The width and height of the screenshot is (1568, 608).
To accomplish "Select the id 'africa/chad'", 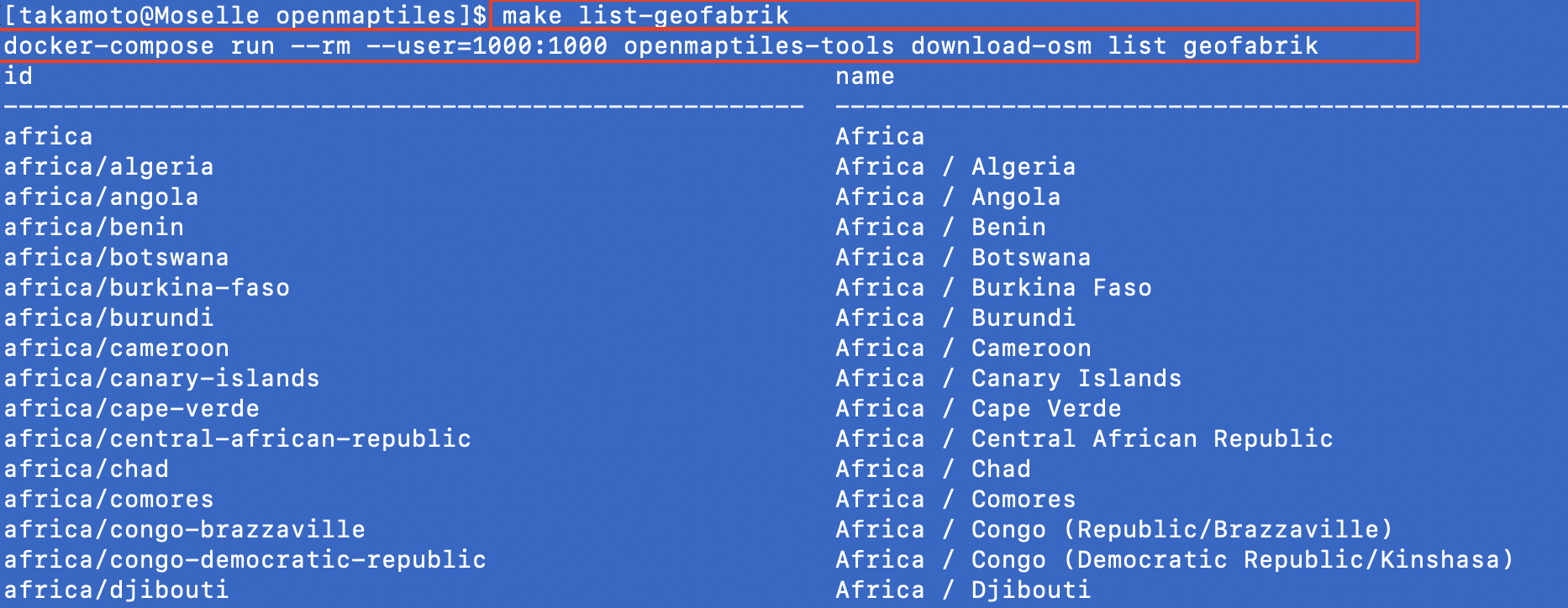I will [87, 469].
